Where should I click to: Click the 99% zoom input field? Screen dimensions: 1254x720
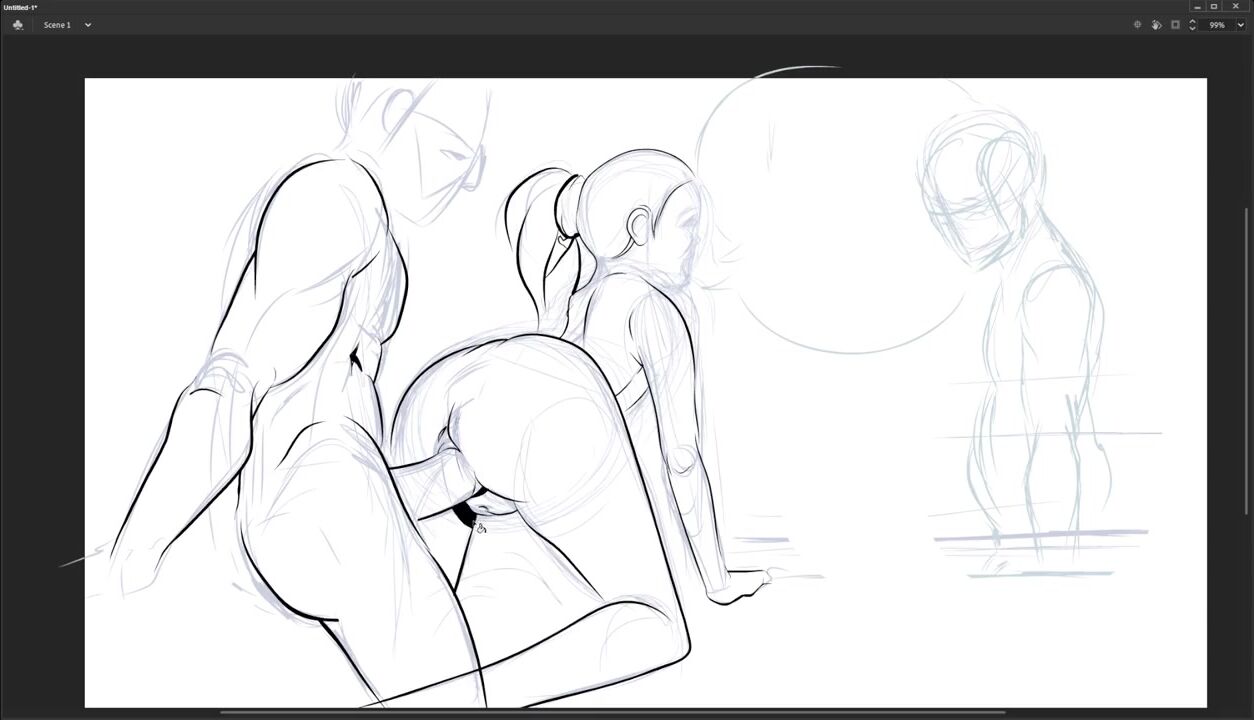1217,25
